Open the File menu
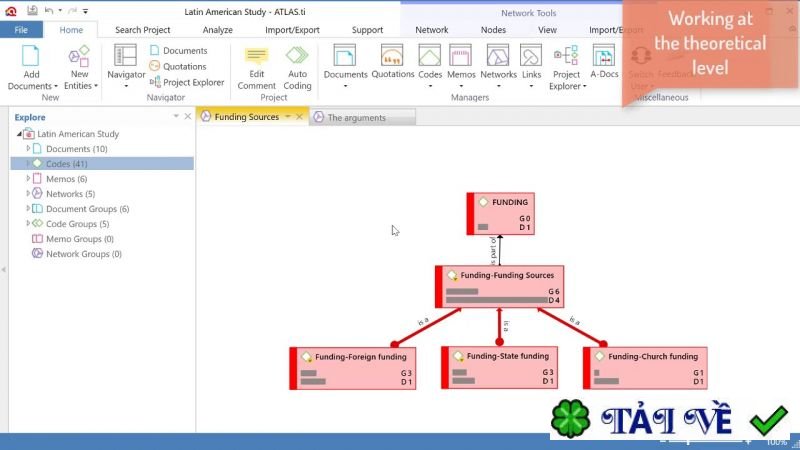This screenshot has height=450, width=800. tap(21, 30)
